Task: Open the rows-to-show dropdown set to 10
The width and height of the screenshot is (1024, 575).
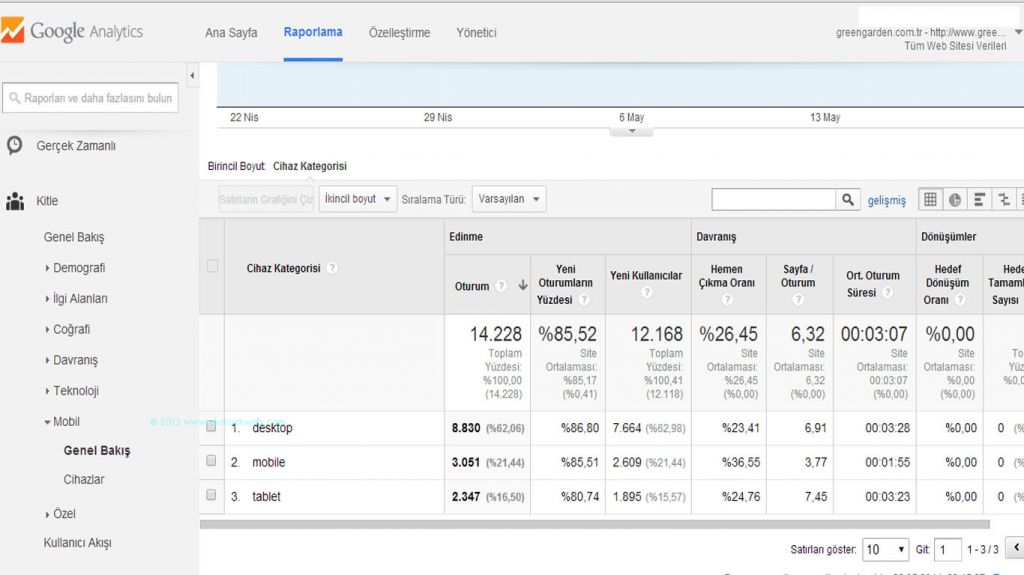Action: [x=886, y=549]
